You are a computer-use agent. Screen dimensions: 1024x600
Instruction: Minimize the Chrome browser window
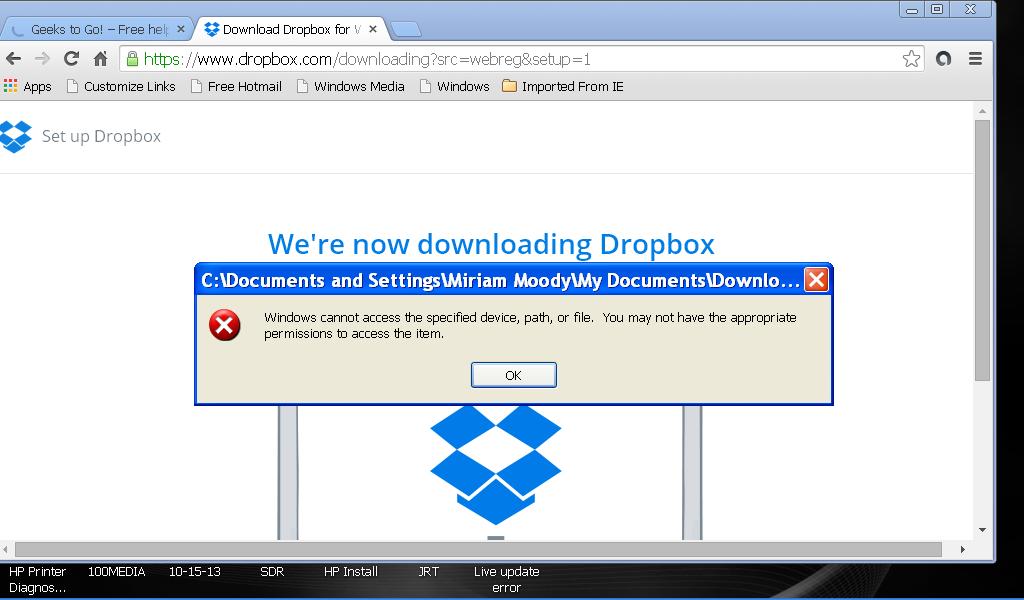point(912,9)
